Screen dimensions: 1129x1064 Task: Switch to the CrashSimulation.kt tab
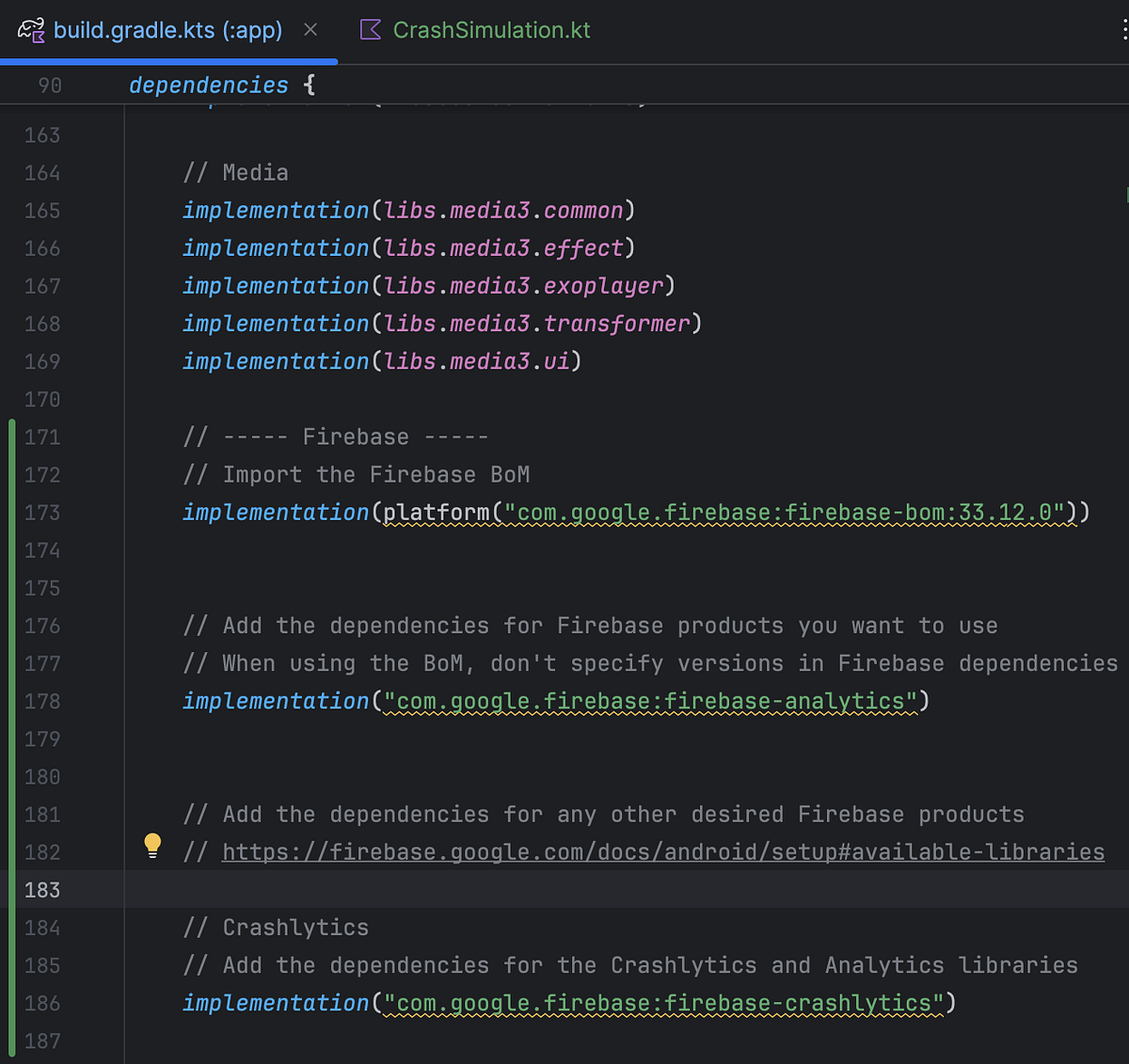491,29
